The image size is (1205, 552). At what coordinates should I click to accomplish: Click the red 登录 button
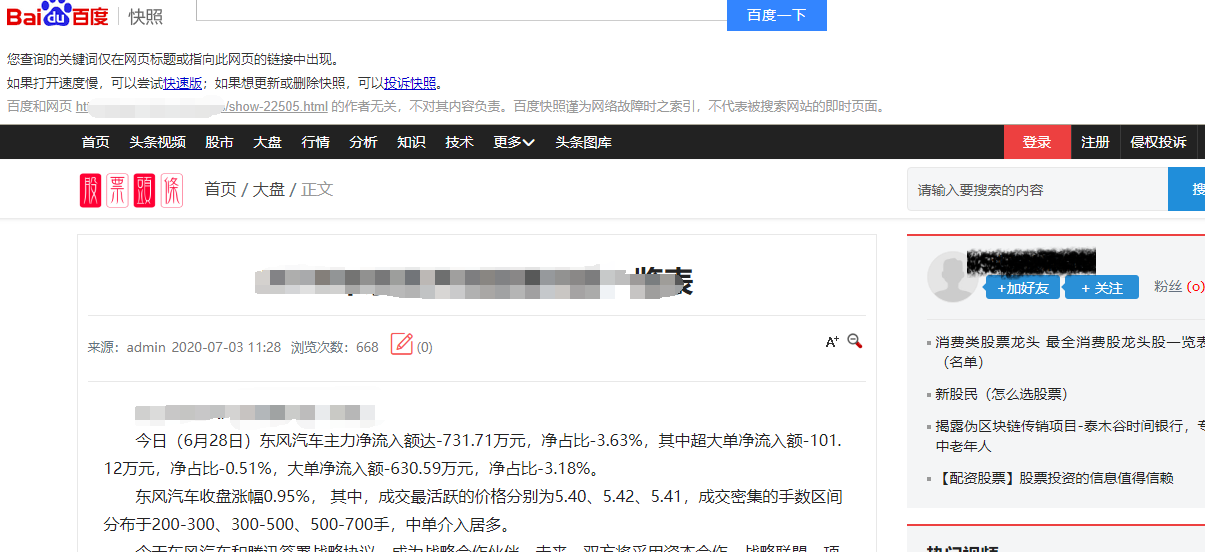(x=1037, y=142)
